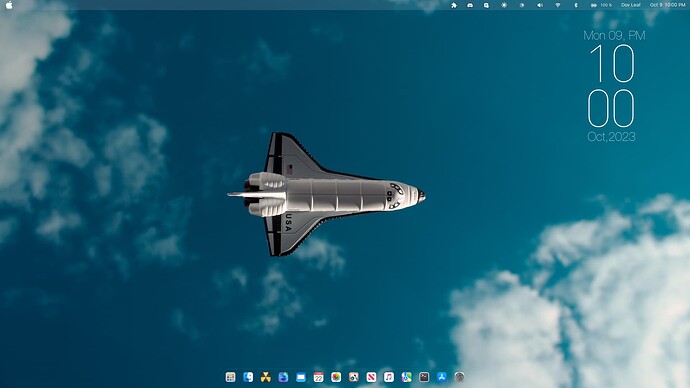Click the Oct 9 10:00 PM clock

click(x=668, y=5)
